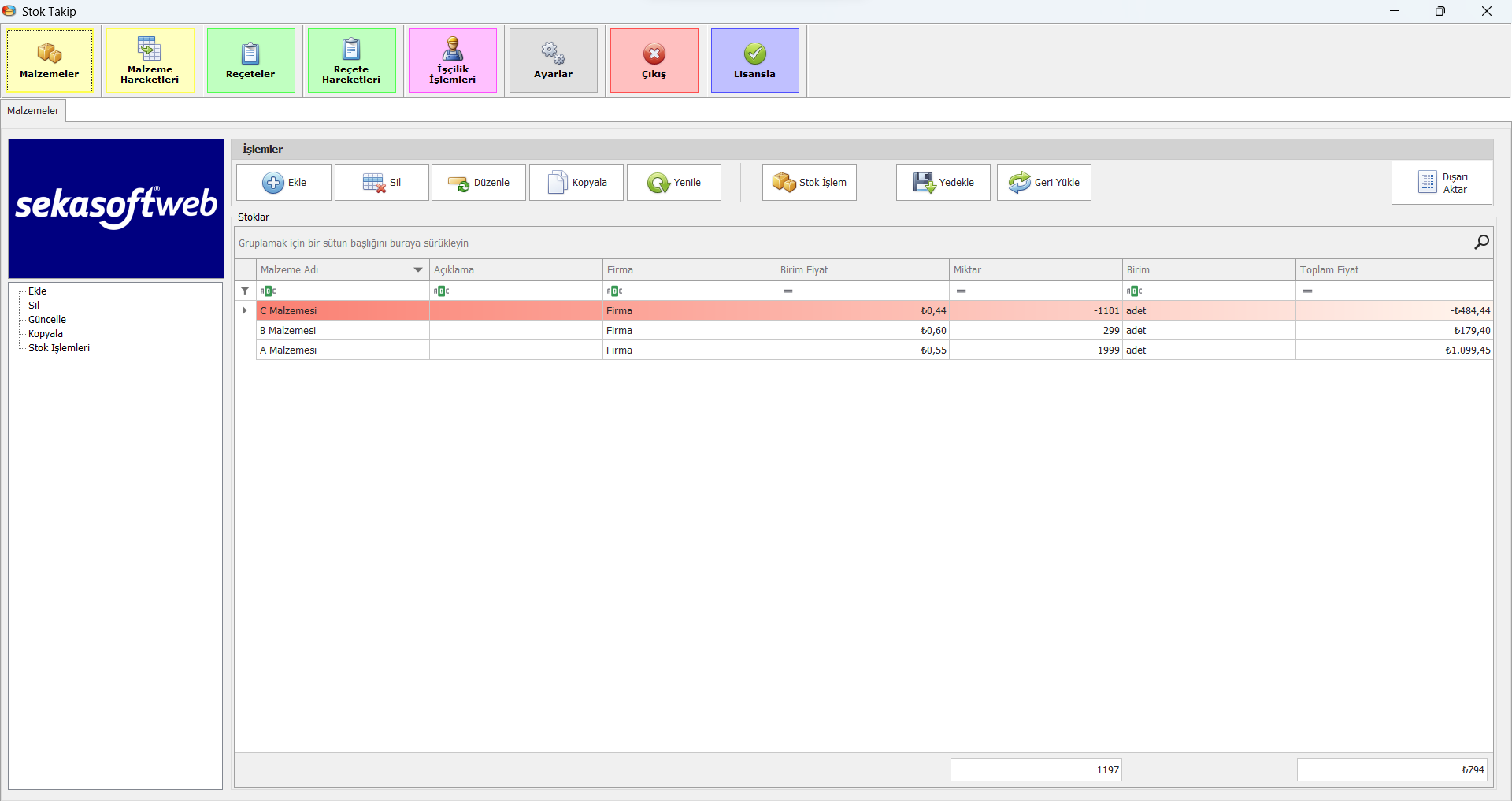Open the Stok İşlem dialog

809,183
